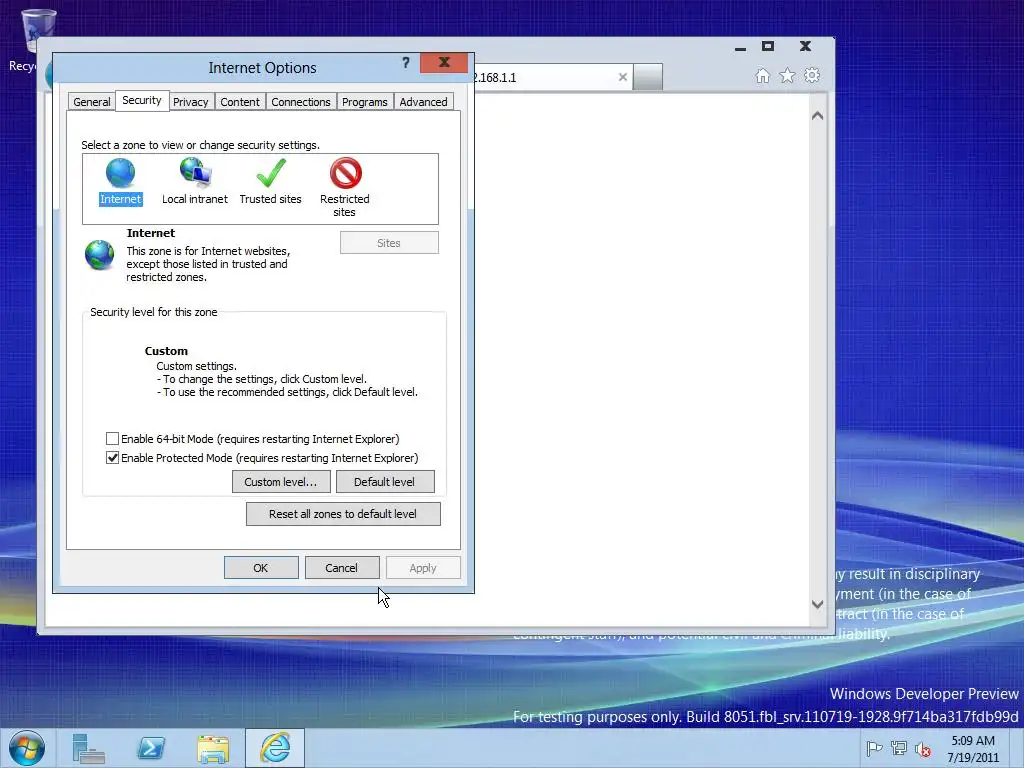Select the Local intranet zone icon
The image size is (1024, 768).
[195, 172]
